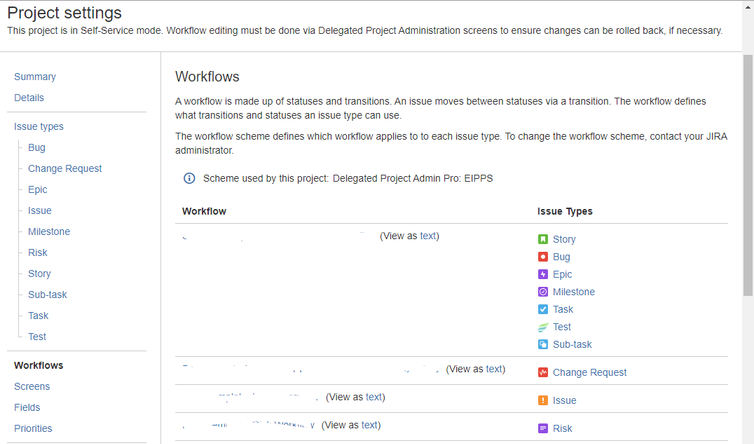Select Issue in sidebar tree
Image resolution: width=754 pixels, height=444 pixels.
point(39,211)
